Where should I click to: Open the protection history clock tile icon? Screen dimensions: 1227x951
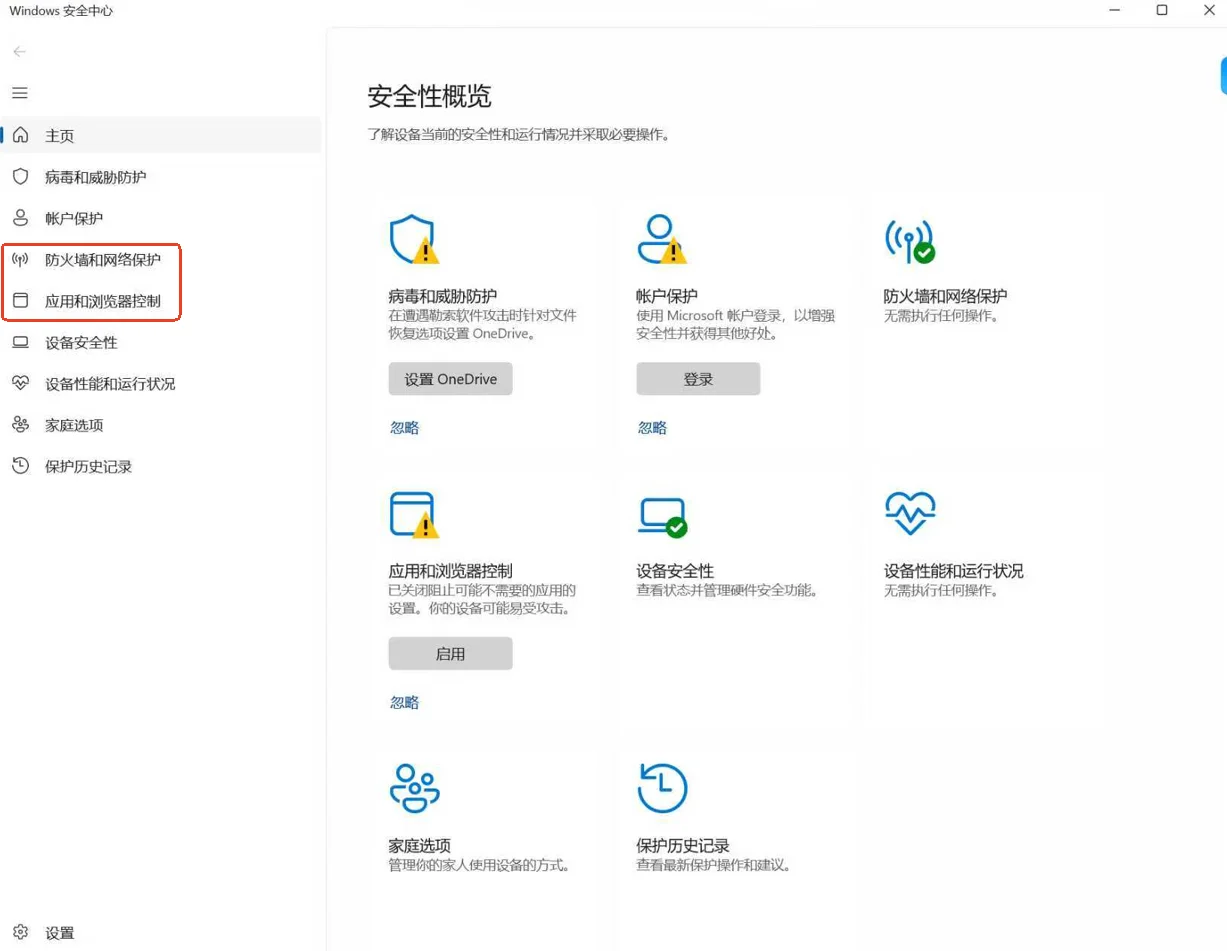(662, 788)
